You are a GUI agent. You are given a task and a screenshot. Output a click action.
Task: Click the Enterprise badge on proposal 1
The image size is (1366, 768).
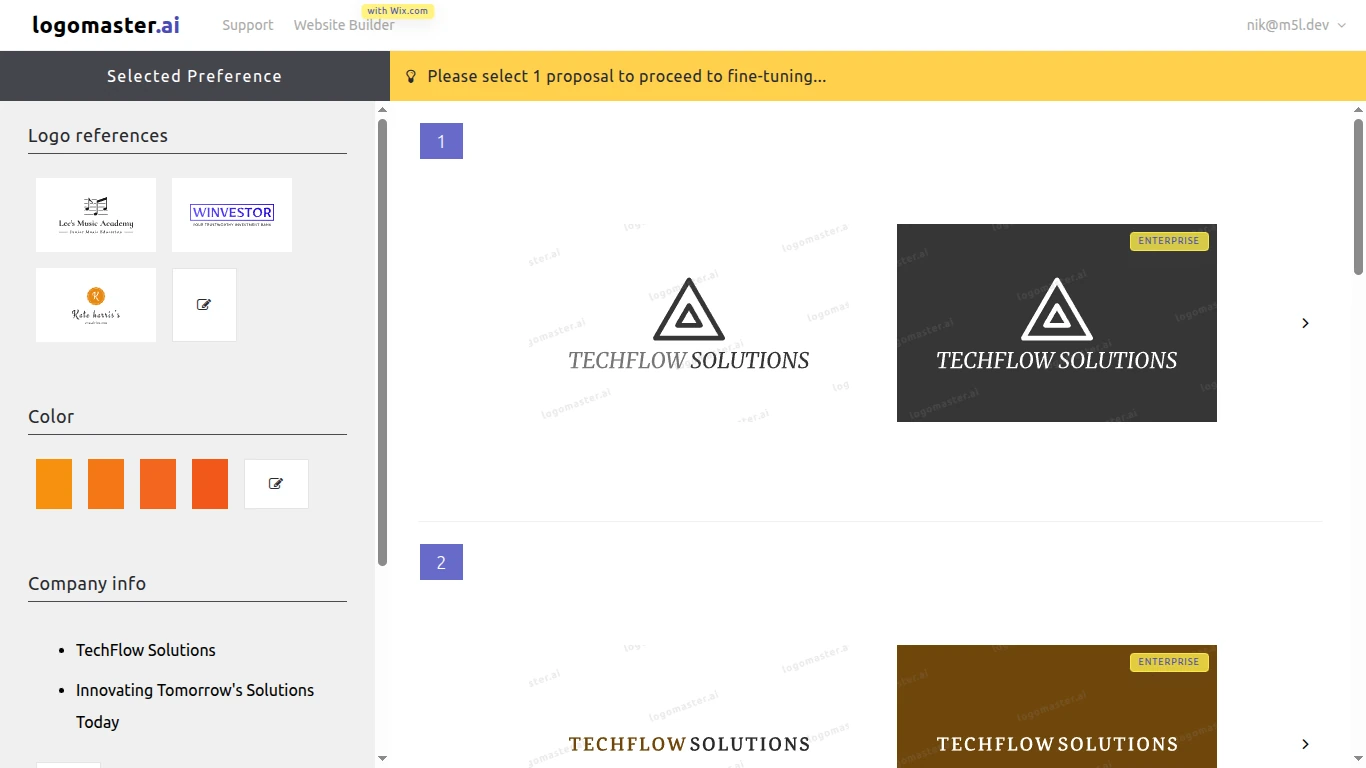[1169, 241]
